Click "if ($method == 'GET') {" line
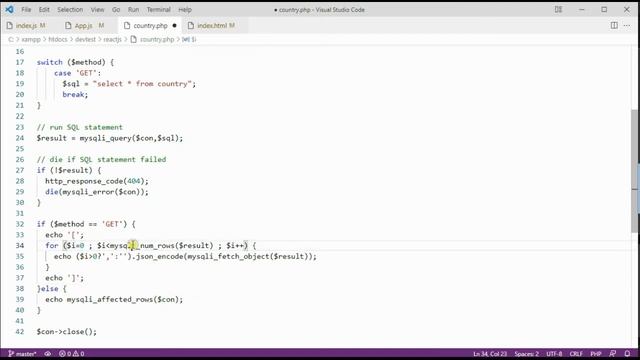Image resolution: width=640 pixels, height=360 pixels. pyautogui.click(x=86, y=224)
